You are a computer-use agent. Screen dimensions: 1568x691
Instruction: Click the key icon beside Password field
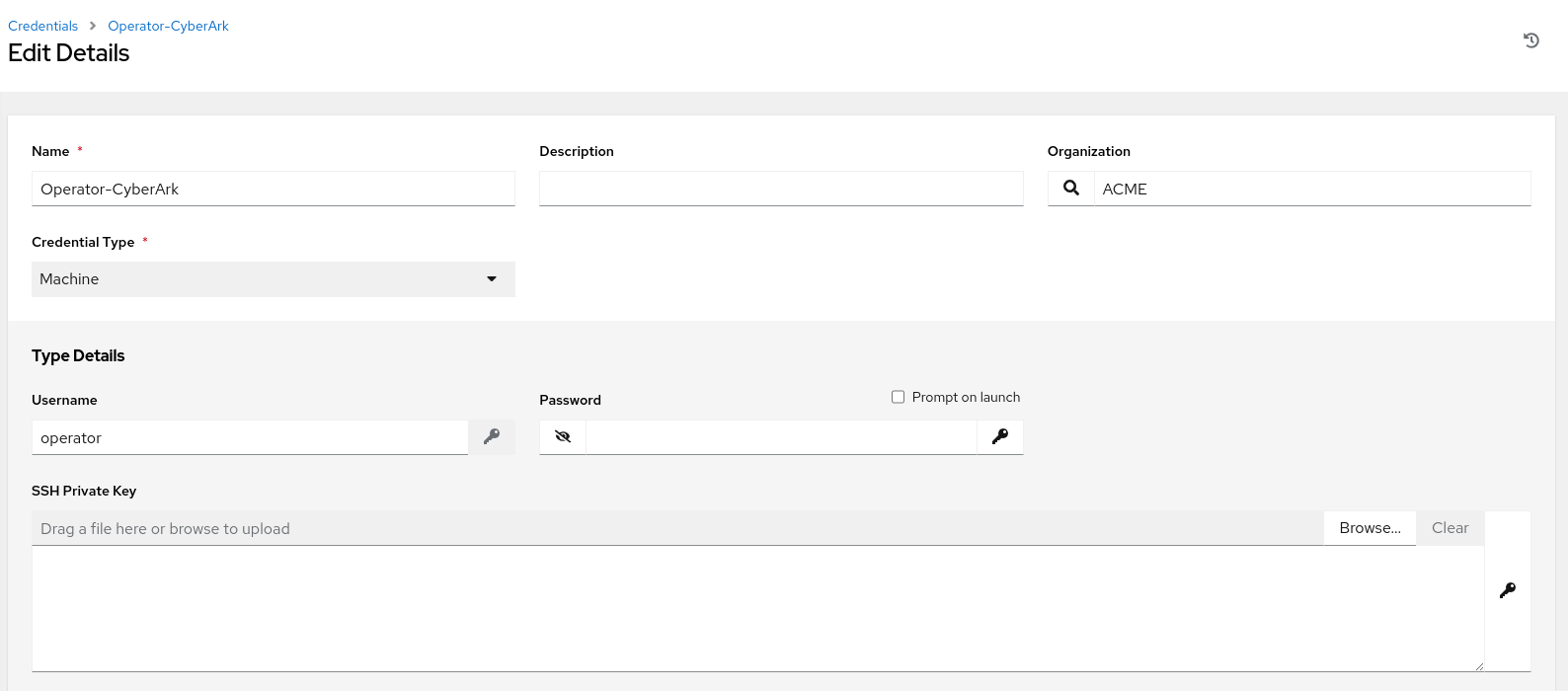[x=1000, y=437]
